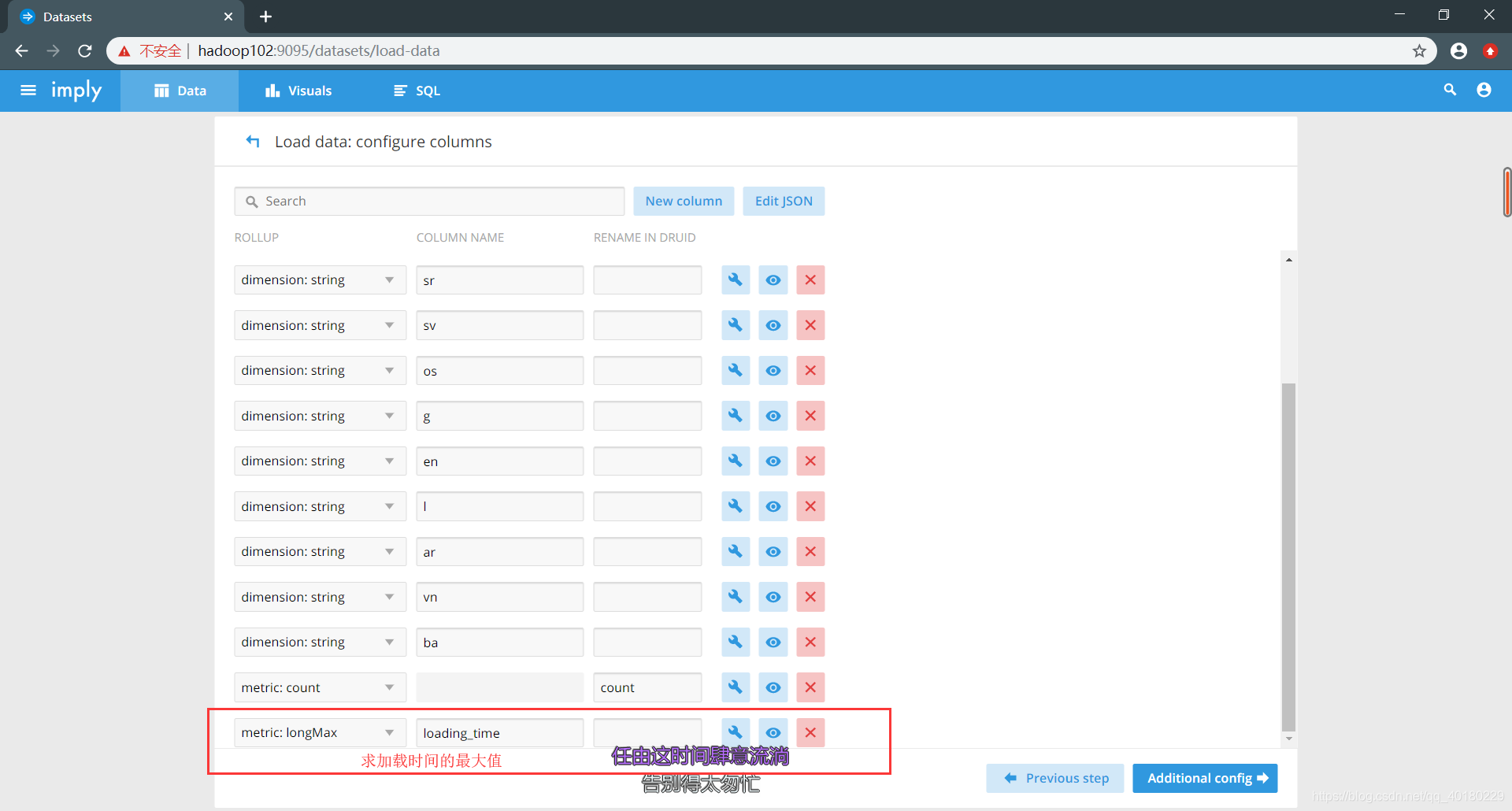Open the wrench settings for sr column

735,280
